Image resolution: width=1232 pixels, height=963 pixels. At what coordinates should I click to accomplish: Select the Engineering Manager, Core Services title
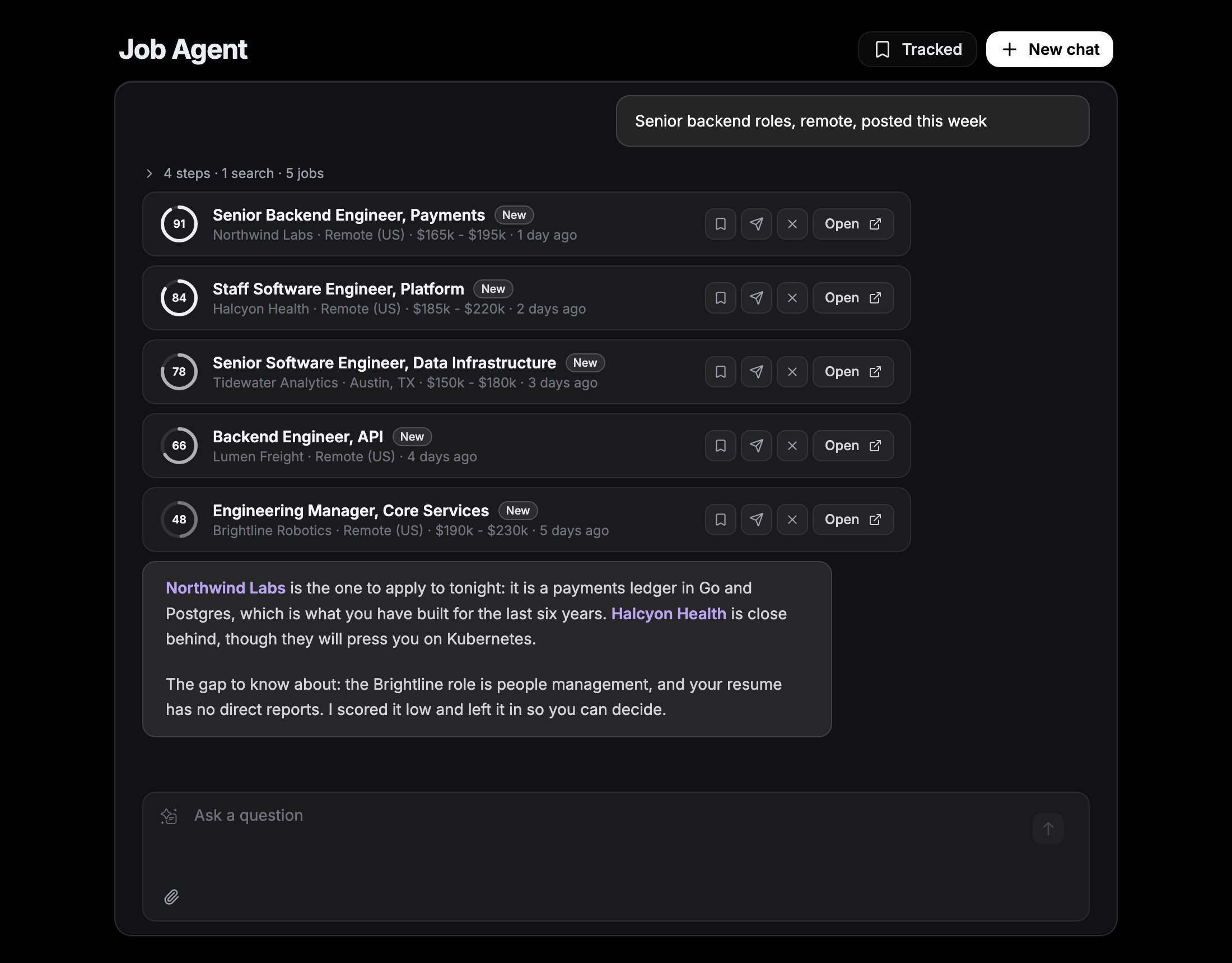pyautogui.click(x=351, y=511)
